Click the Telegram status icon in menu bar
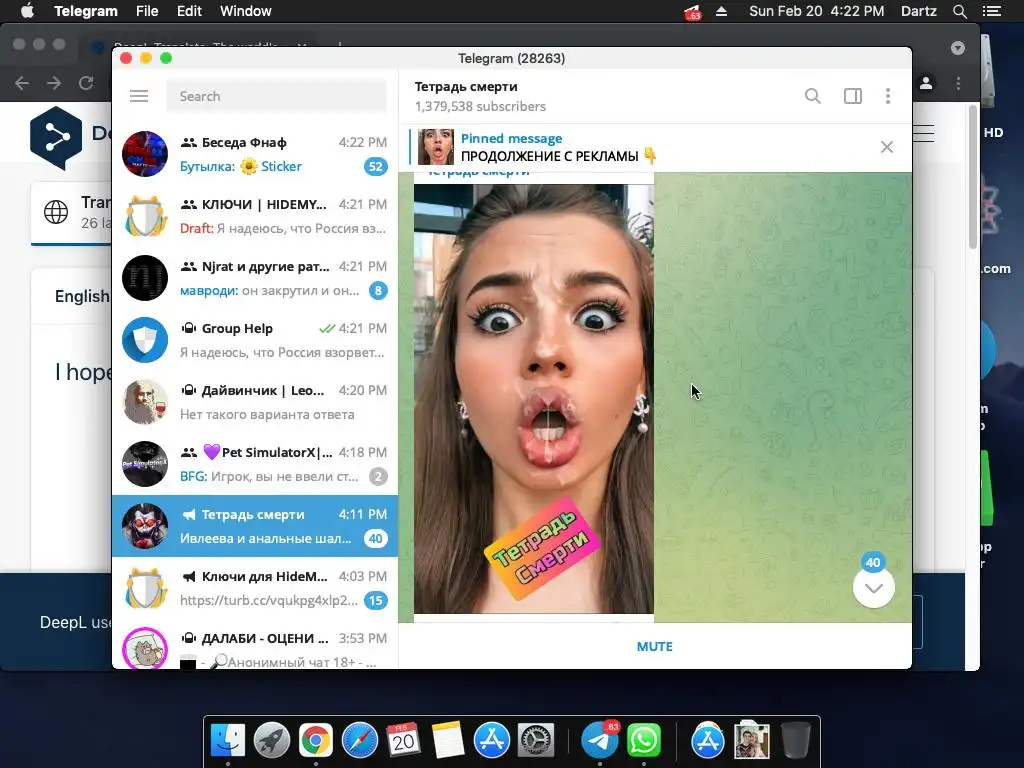 pos(692,12)
